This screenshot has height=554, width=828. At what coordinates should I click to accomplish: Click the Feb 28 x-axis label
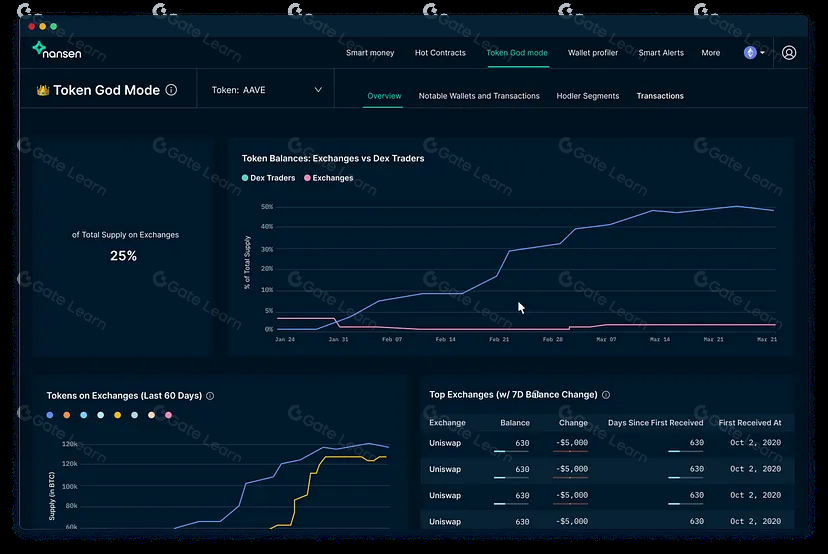(553, 340)
